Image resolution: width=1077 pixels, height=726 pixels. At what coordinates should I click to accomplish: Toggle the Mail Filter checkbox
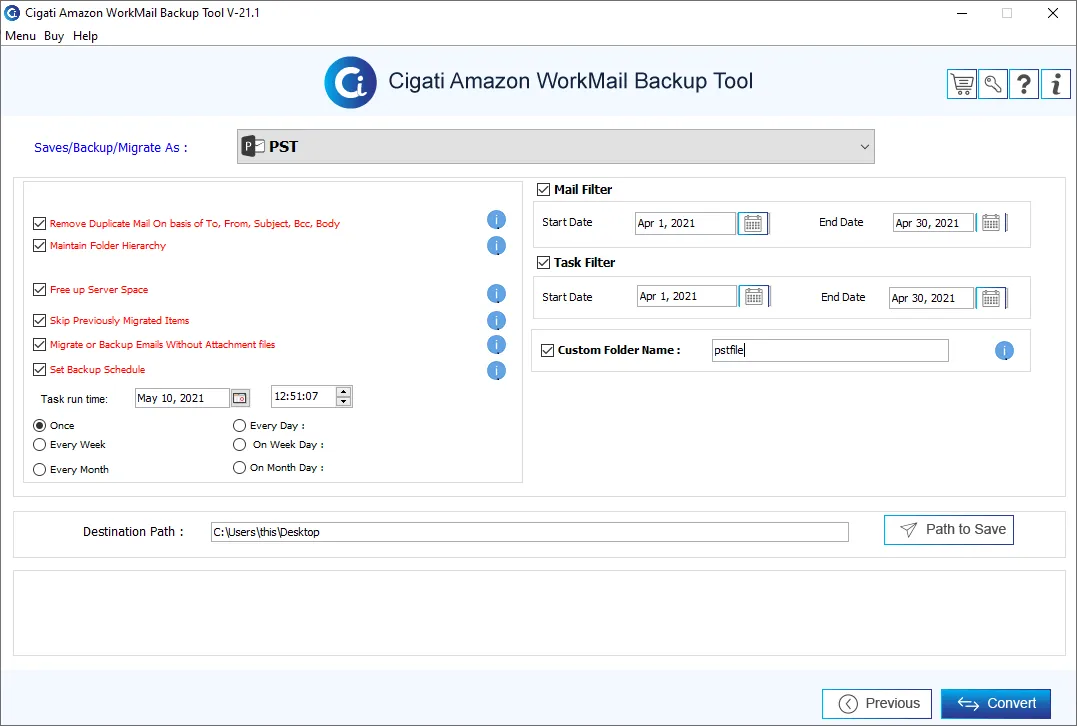point(543,189)
